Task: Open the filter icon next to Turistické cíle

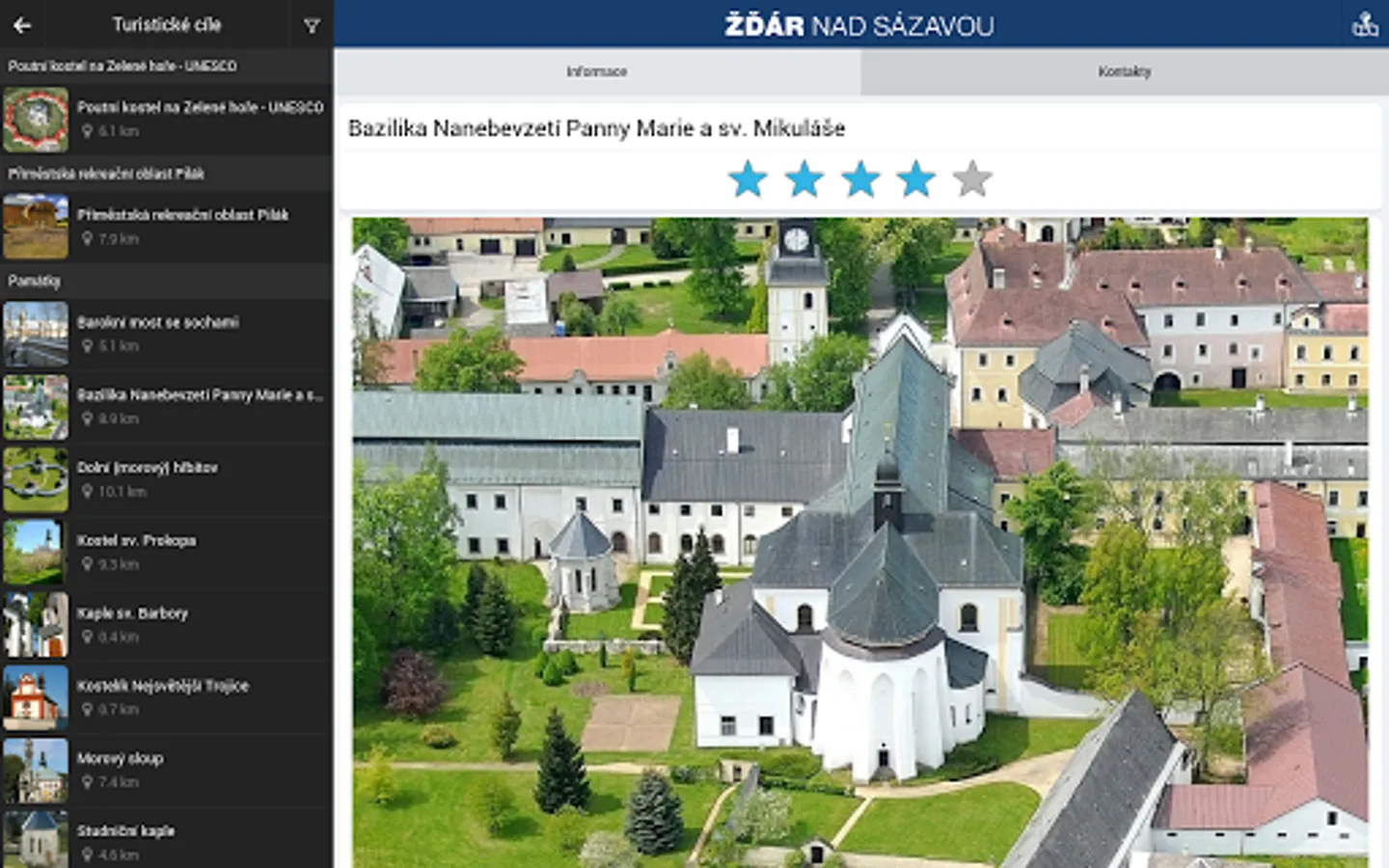Action: tap(311, 25)
